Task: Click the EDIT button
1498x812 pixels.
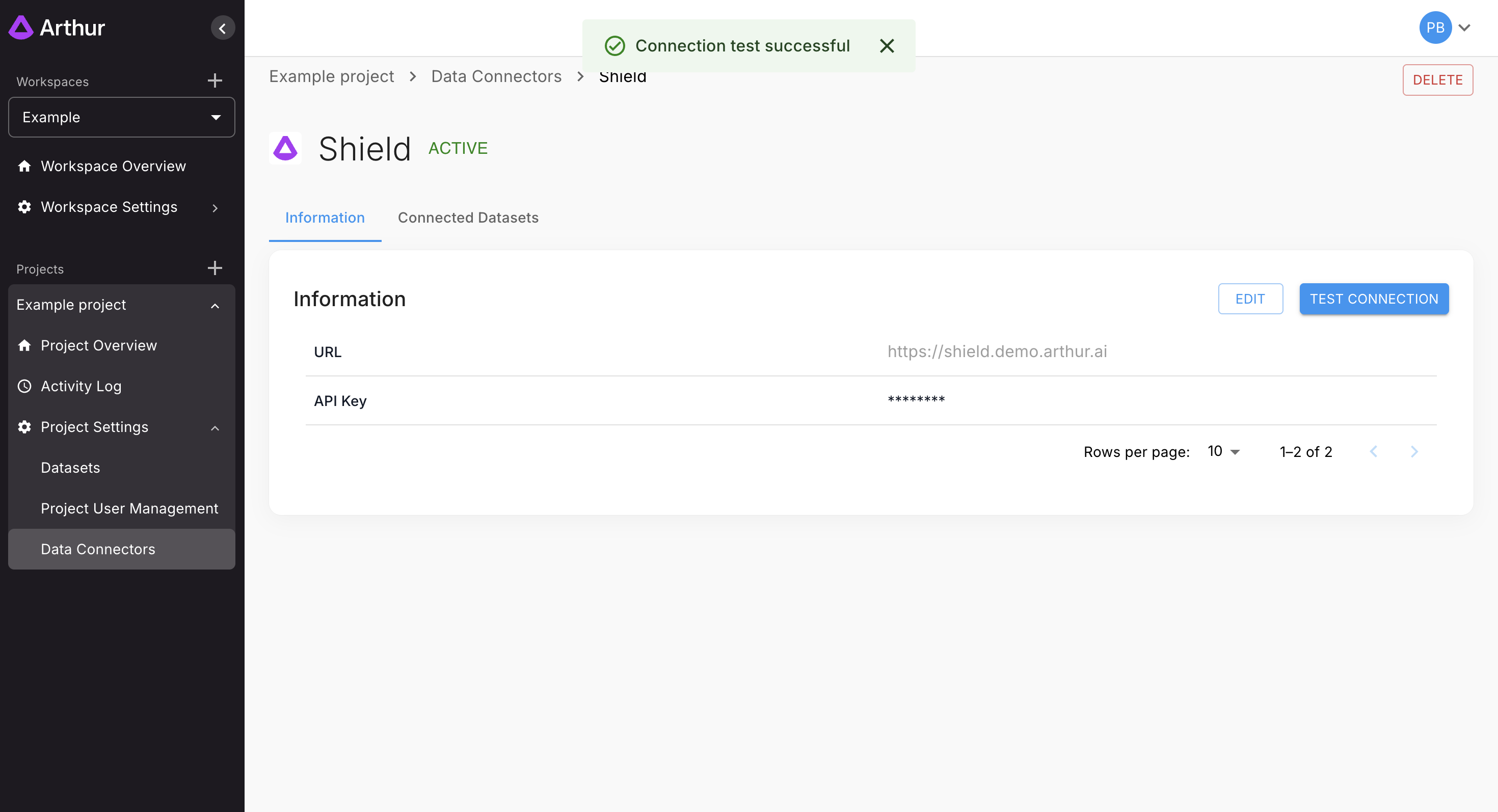Action: point(1250,299)
